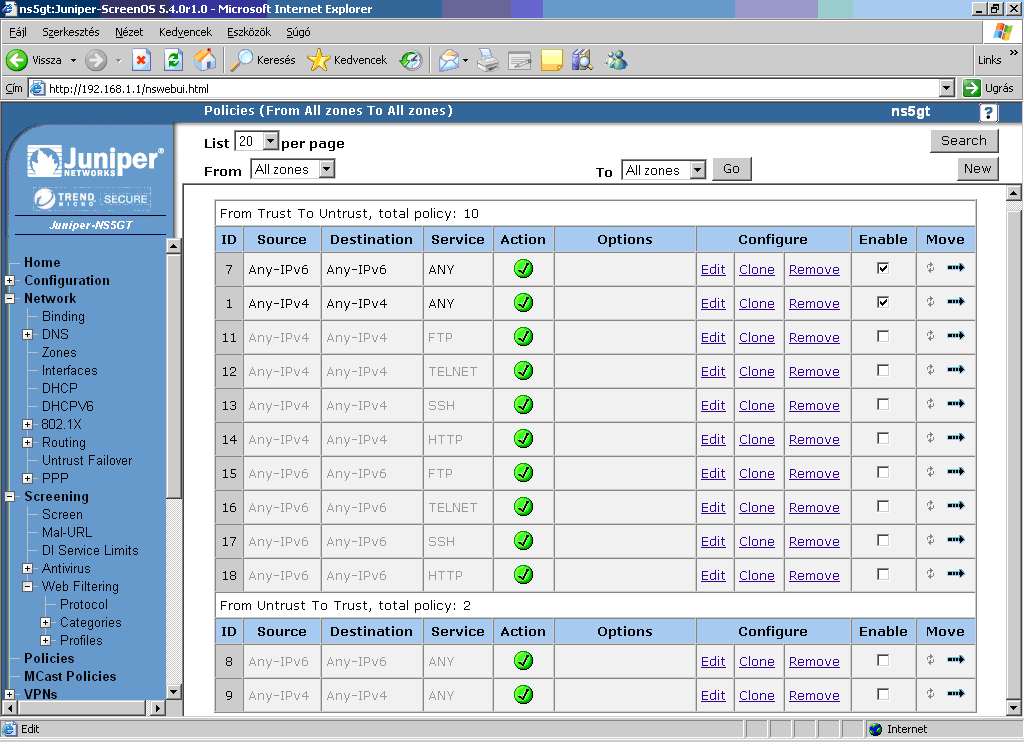Open the Nézet menu
Screen dimensions: 1024x742
pos(129,32)
